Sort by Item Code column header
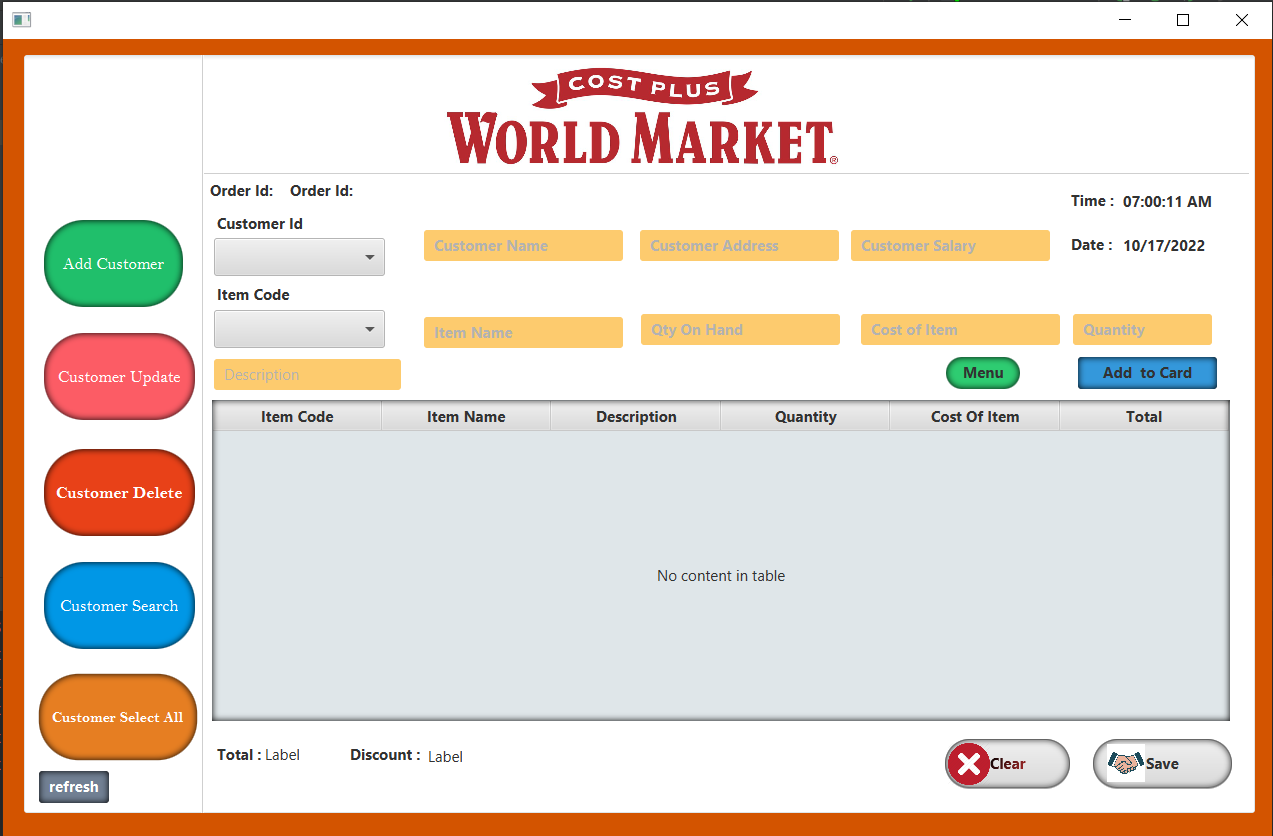The width and height of the screenshot is (1273, 836). click(x=297, y=417)
